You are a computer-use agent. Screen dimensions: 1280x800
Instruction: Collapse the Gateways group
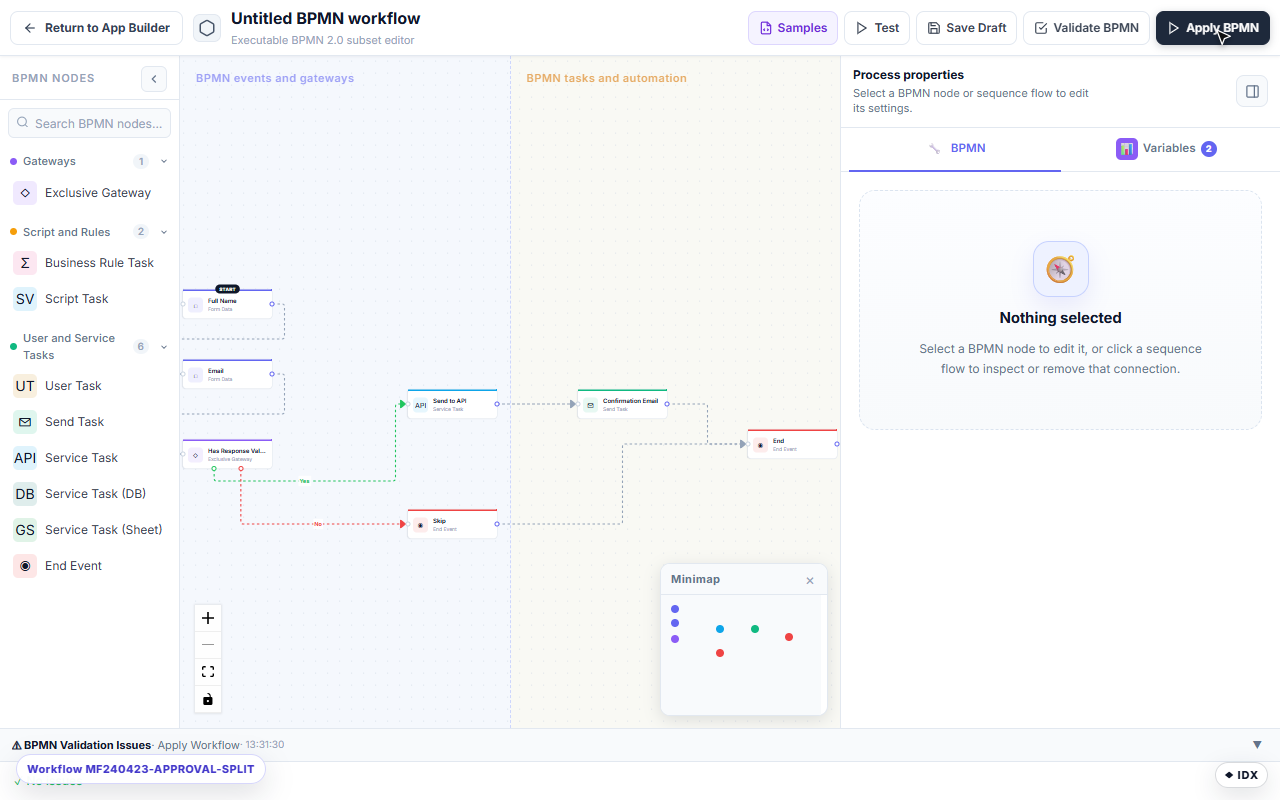(164, 161)
